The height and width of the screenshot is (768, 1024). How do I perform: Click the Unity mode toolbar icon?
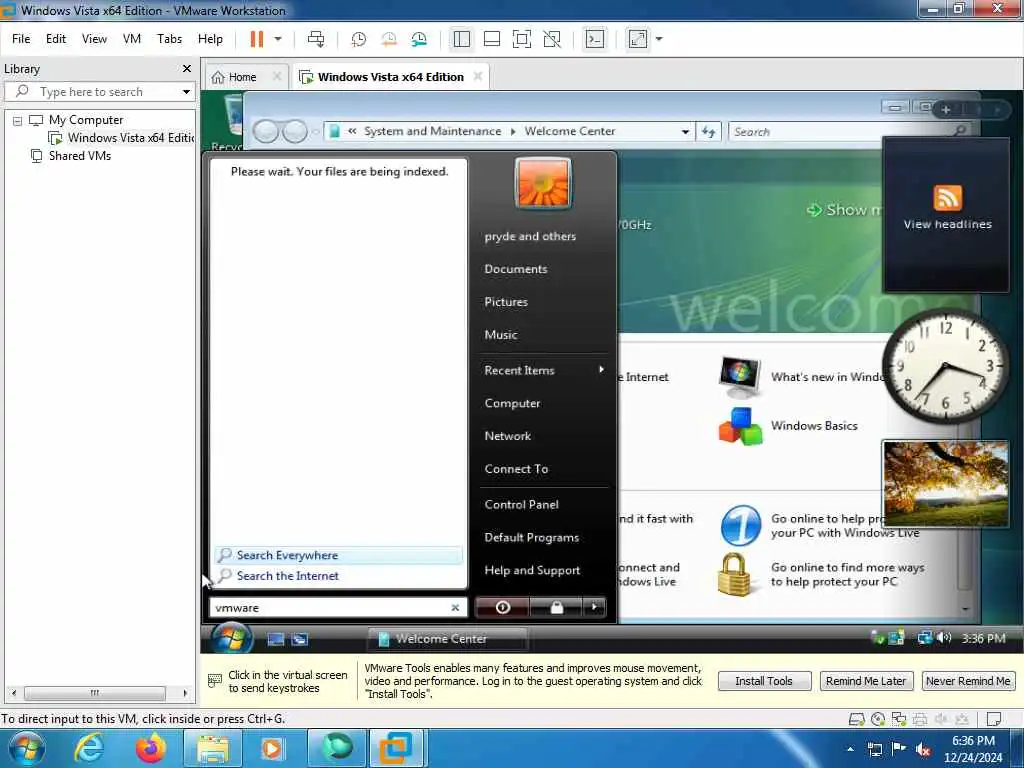pos(552,39)
